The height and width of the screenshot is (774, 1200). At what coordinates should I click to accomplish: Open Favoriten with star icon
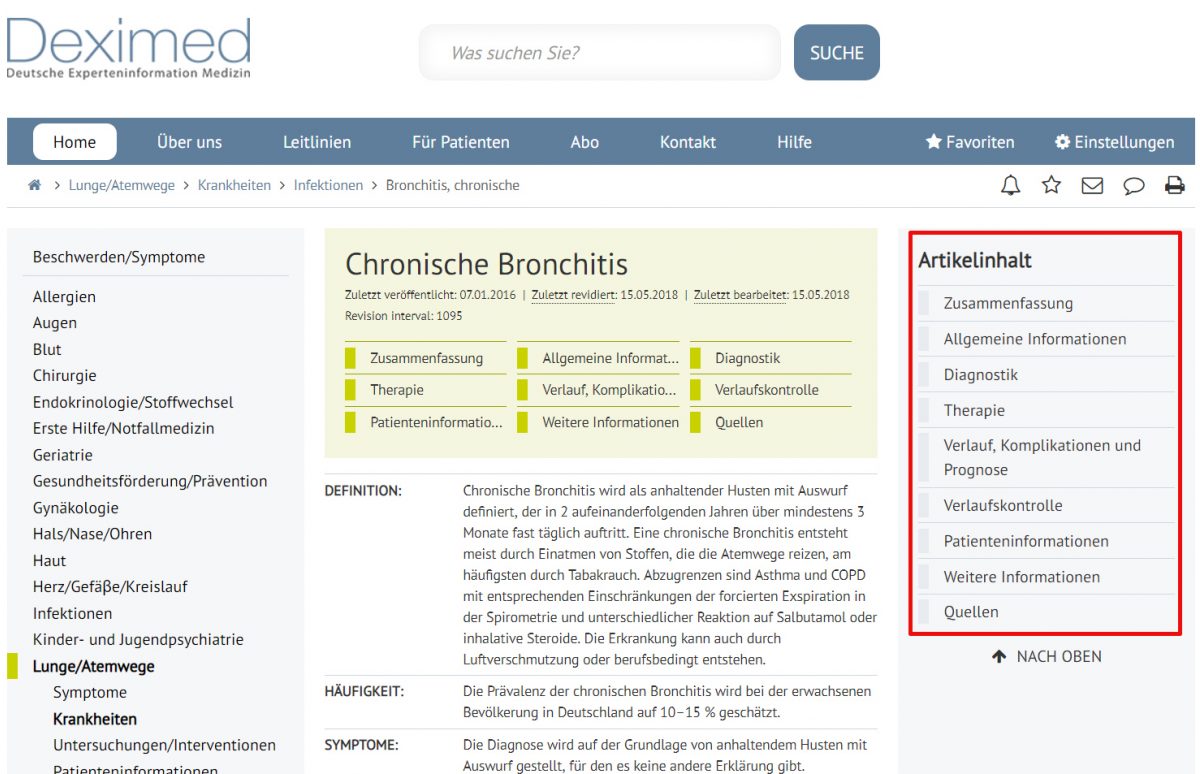point(970,142)
